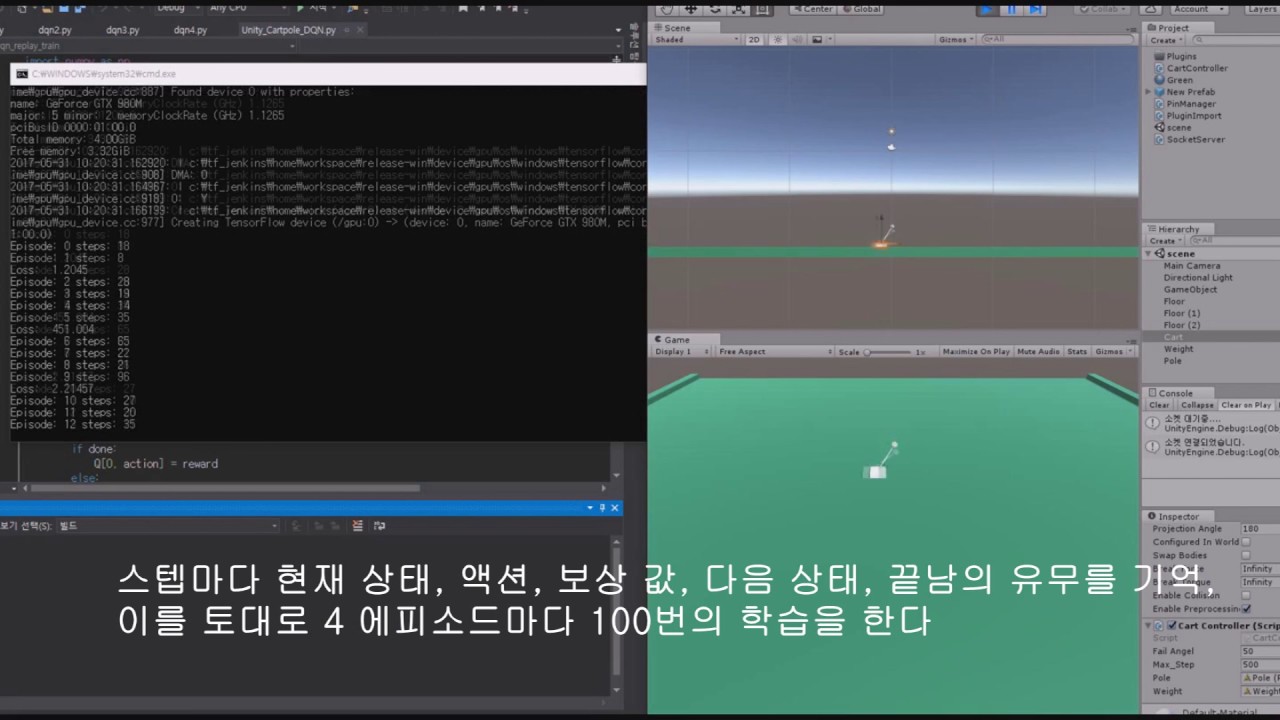
Task: Collapse the scene root in Hierarchy
Action: tap(1149, 254)
